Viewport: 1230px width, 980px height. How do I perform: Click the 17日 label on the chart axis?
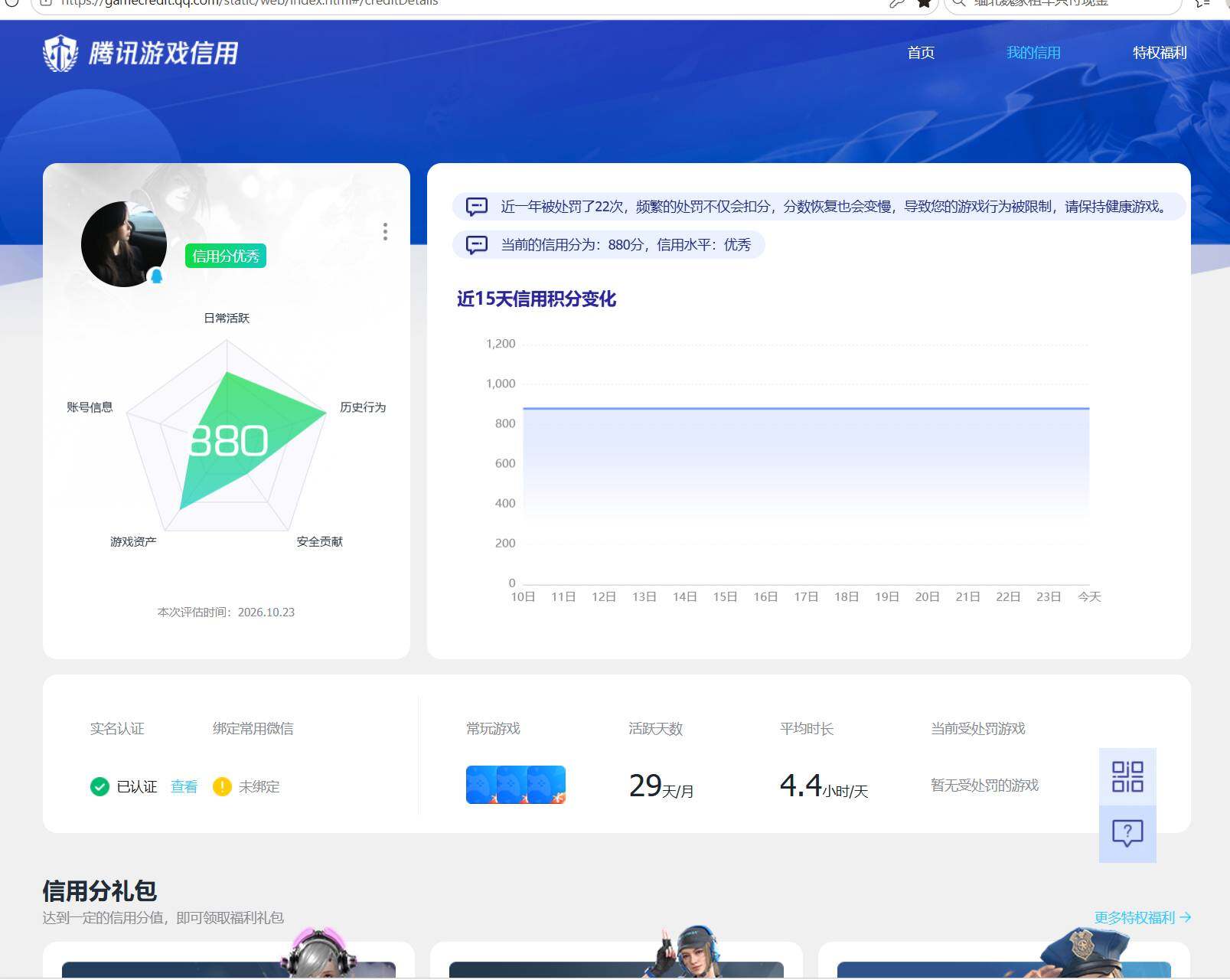[806, 596]
